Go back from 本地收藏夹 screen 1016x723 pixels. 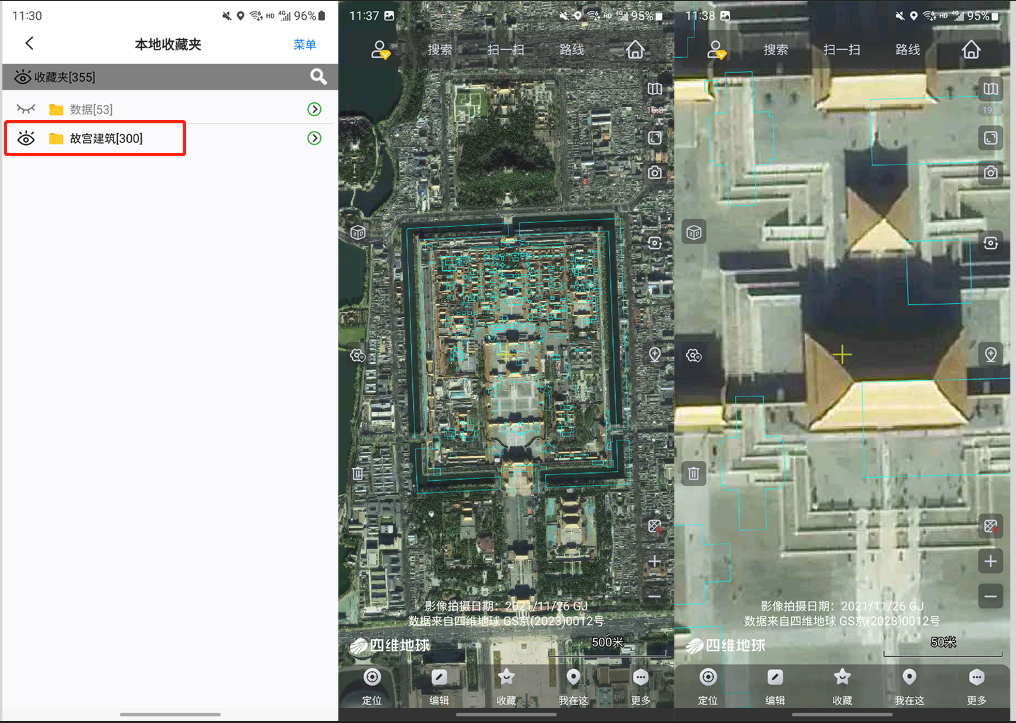(30, 43)
